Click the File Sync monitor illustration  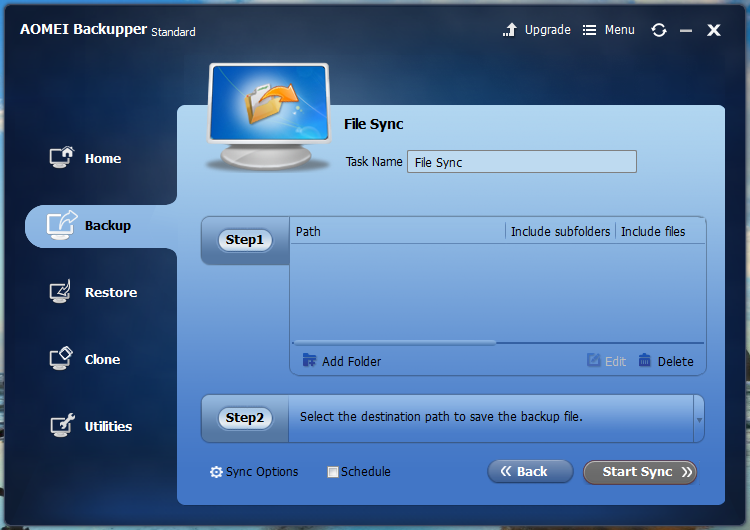pos(269,117)
